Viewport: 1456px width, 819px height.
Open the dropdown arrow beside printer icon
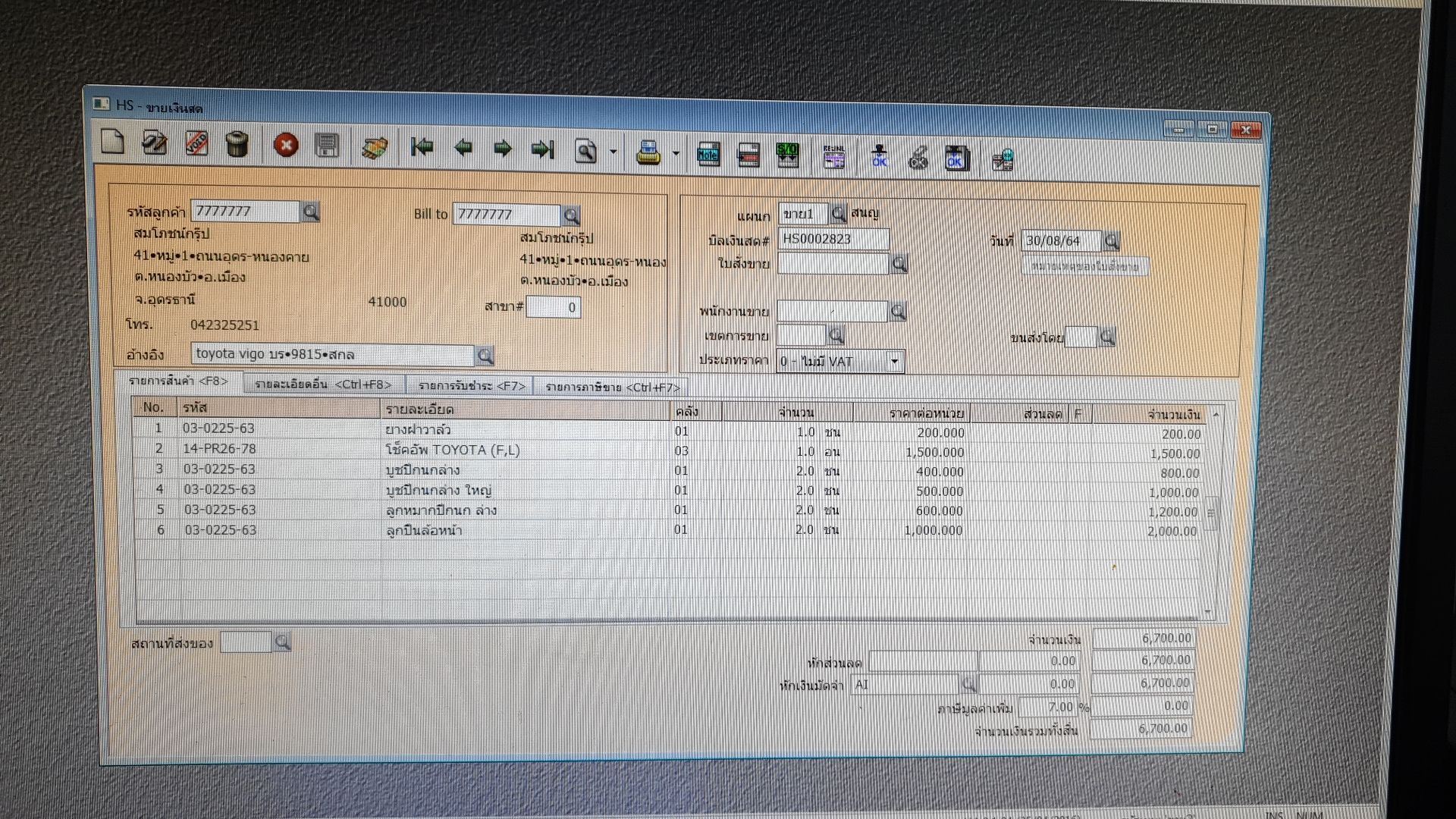click(x=676, y=154)
